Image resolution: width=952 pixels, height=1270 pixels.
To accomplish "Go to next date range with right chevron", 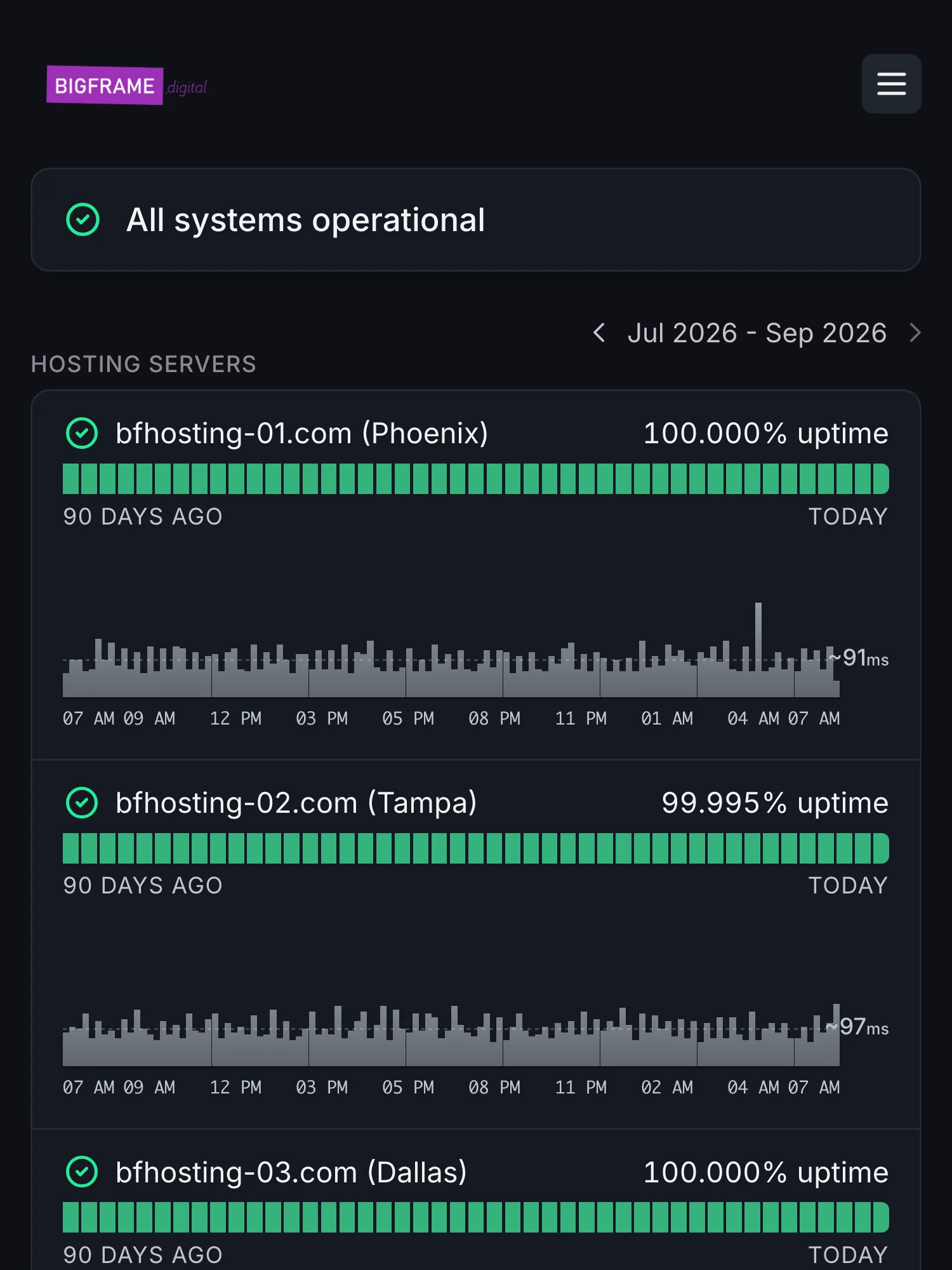I will [x=915, y=333].
